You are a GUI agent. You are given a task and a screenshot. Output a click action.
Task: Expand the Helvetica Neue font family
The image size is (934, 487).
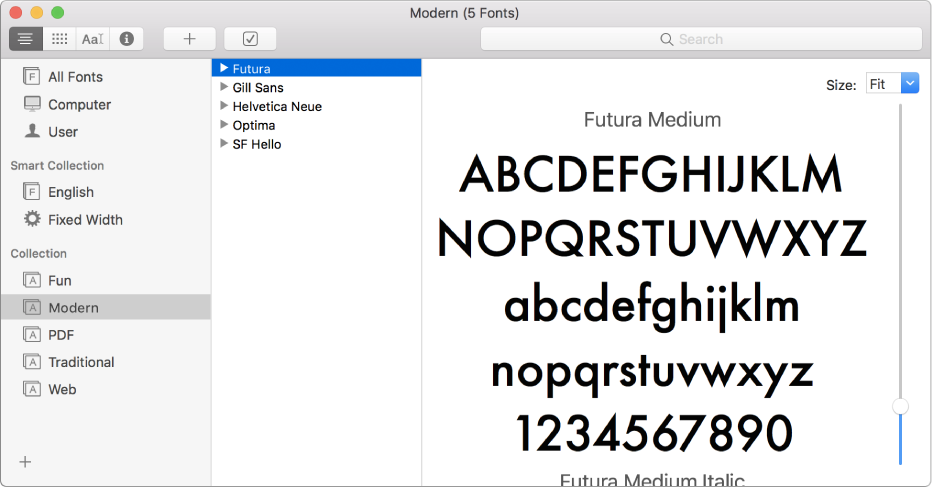coord(224,106)
